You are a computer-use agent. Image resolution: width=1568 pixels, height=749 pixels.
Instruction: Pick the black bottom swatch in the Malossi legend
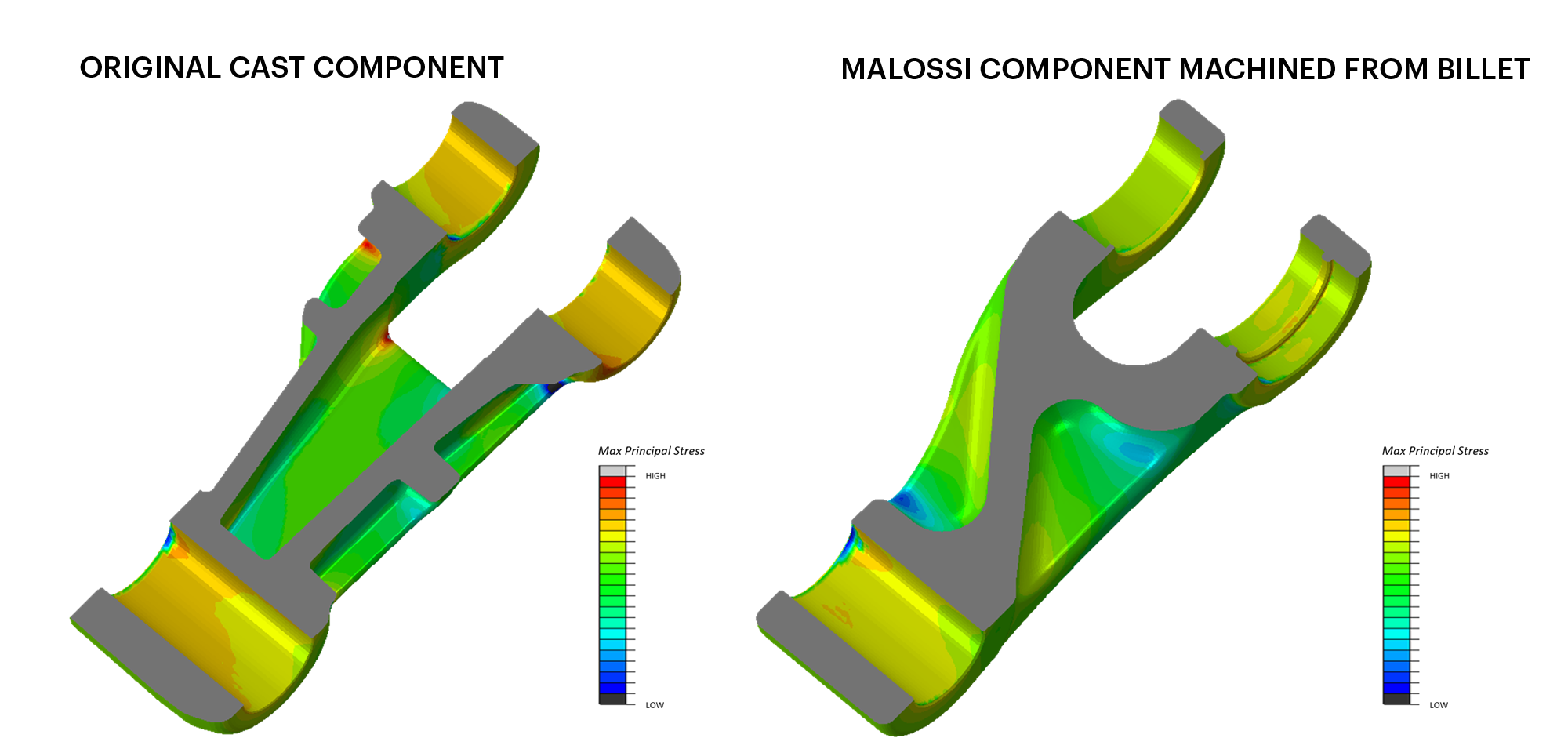pyautogui.click(x=1396, y=699)
